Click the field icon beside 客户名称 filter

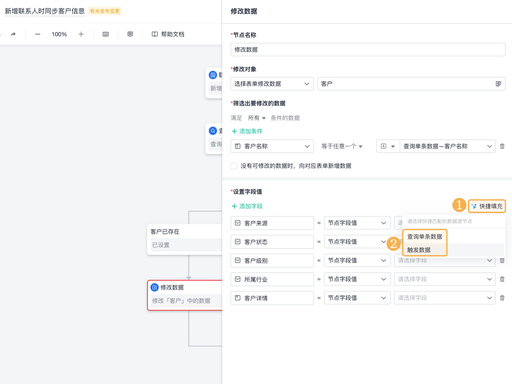coord(238,146)
